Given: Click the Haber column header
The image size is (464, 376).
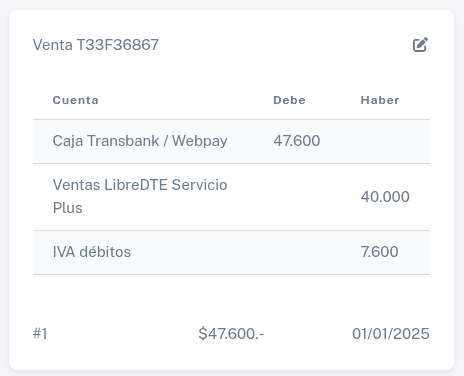Looking at the screenshot, I should [x=380, y=100].
